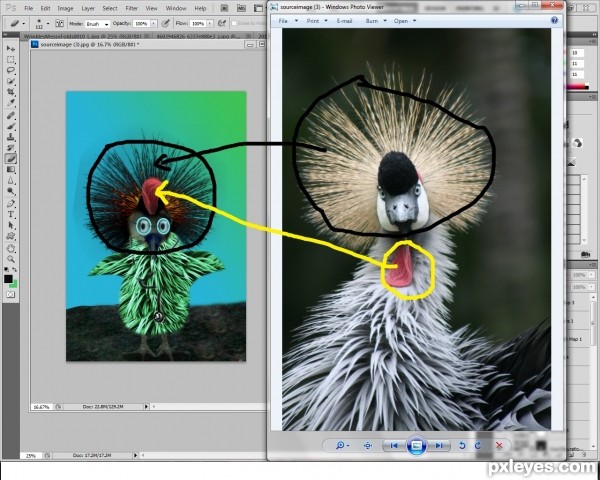Open Photoshop Image menu
The width and height of the screenshot is (600, 480).
(65, 8)
